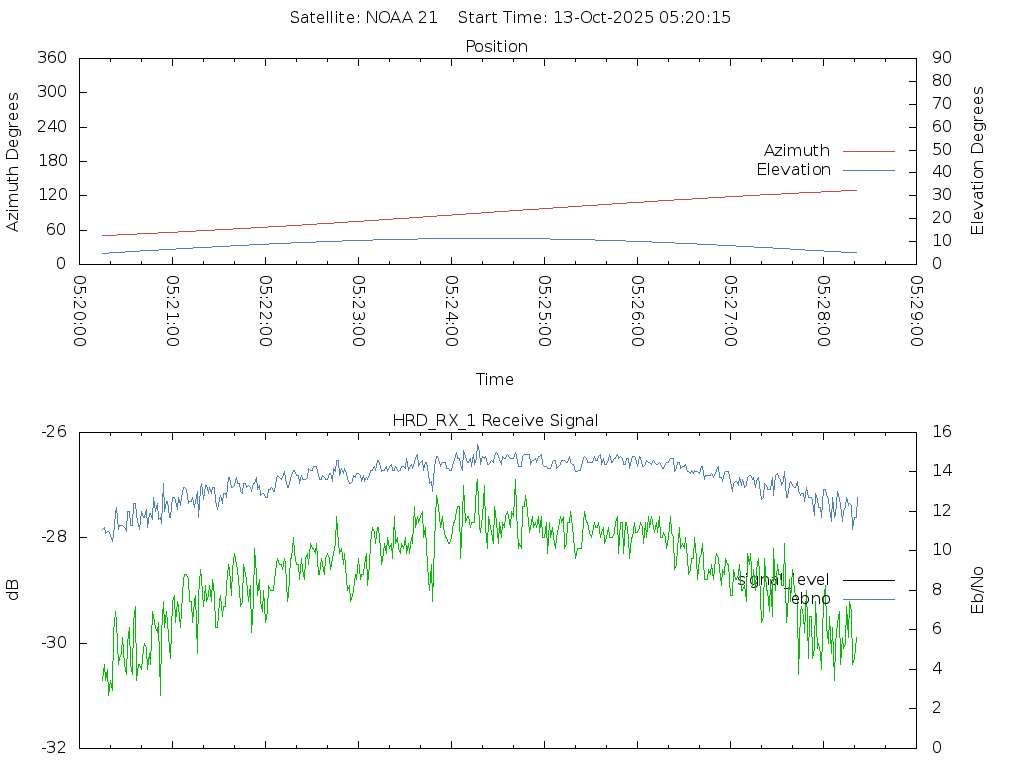This screenshot has height=768, width=1024.
Task: Select the Azimuth legend label
Action: (796, 151)
